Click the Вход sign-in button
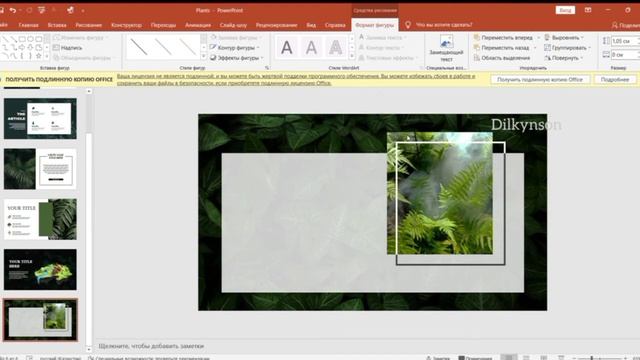Screen dimensions: 640x360 (565, 10)
